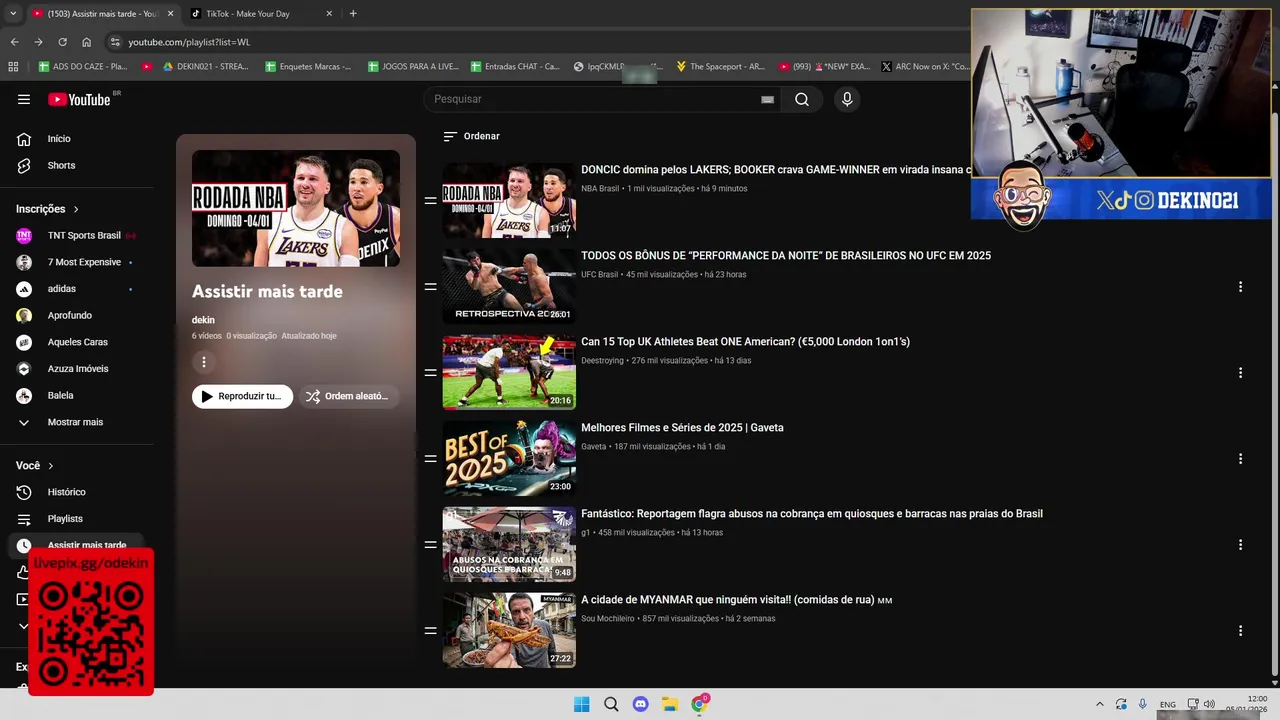Open the YouTube hamburger guide menu
Viewport: 1280px width, 720px height.
coord(24,99)
